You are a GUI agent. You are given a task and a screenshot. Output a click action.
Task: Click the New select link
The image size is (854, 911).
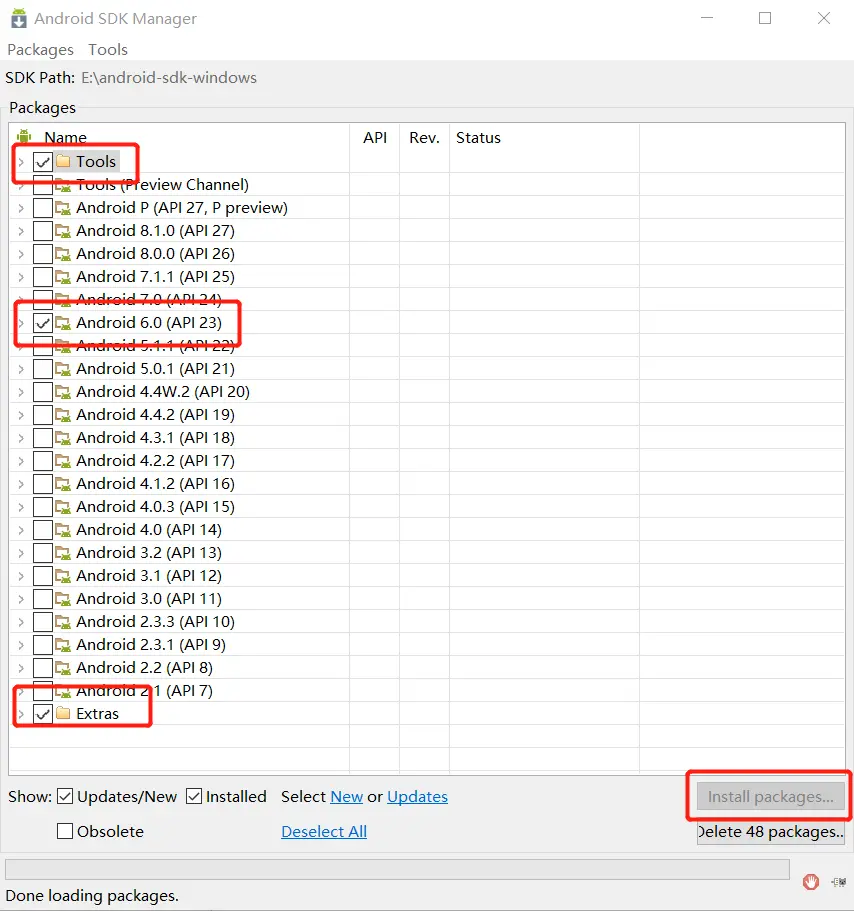[346, 796]
